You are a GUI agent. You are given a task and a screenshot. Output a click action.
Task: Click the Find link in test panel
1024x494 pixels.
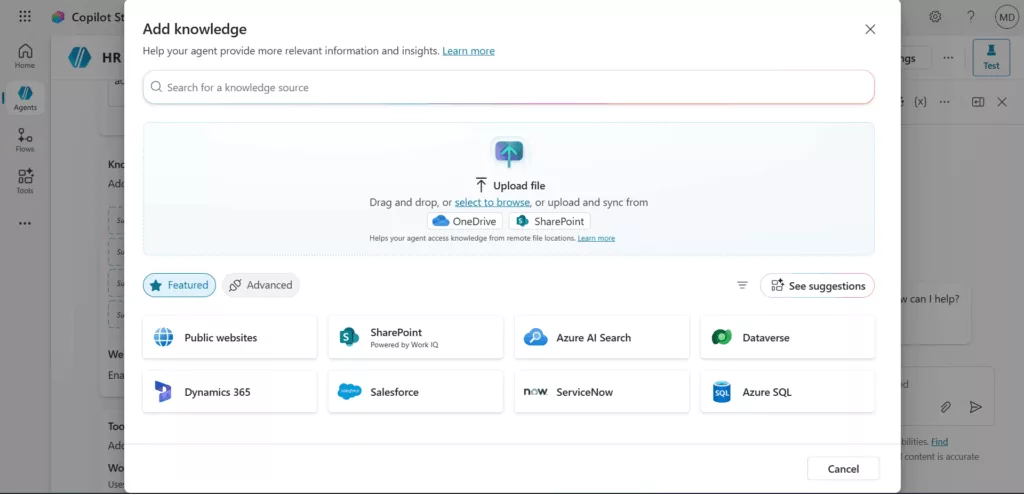(x=939, y=442)
